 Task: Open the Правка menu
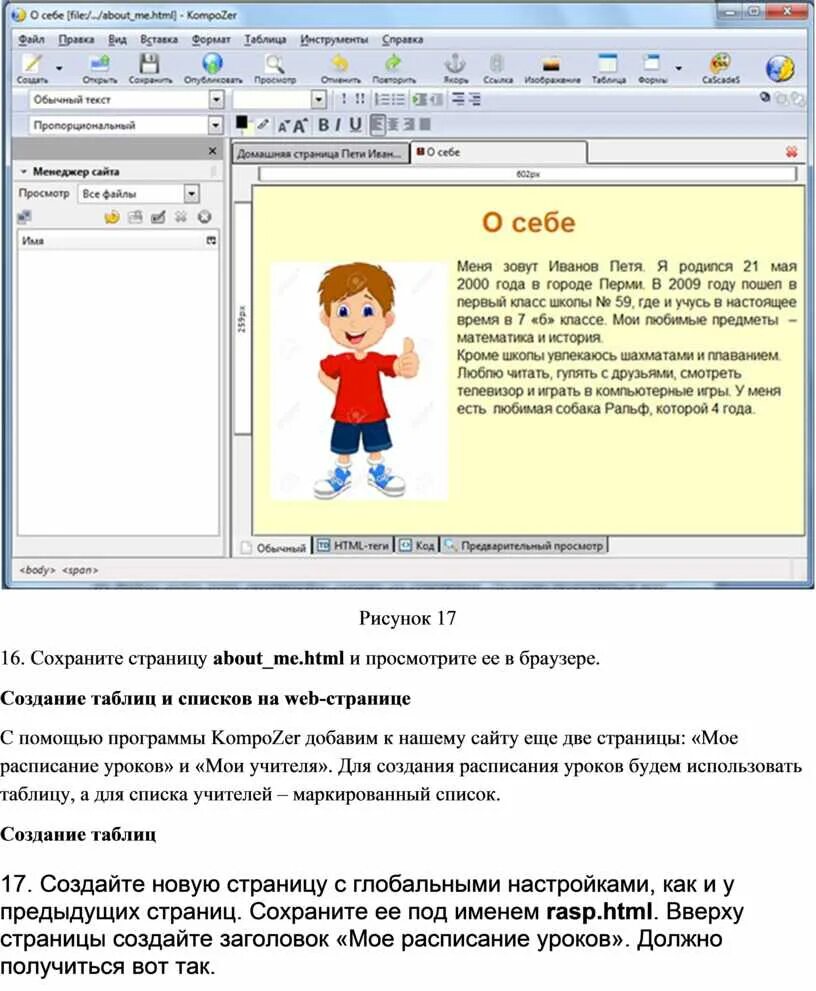coord(76,39)
